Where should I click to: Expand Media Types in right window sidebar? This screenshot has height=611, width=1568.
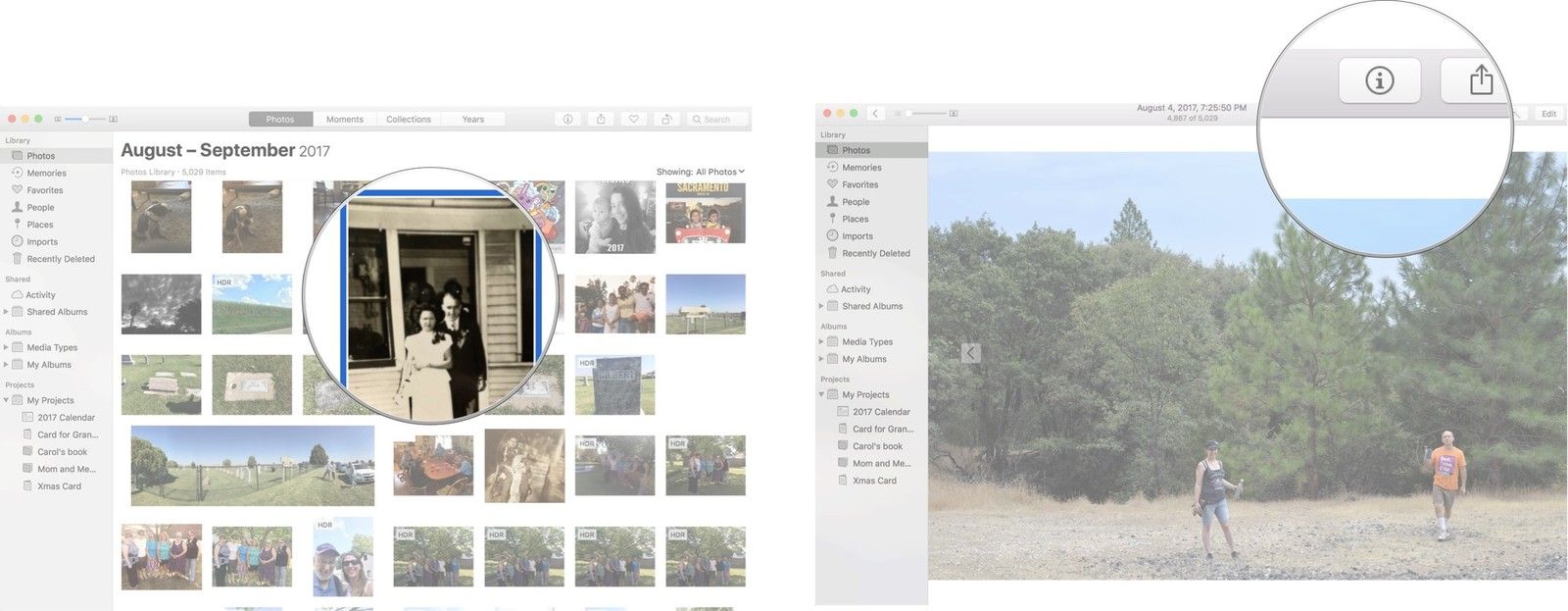pos(821,342)
